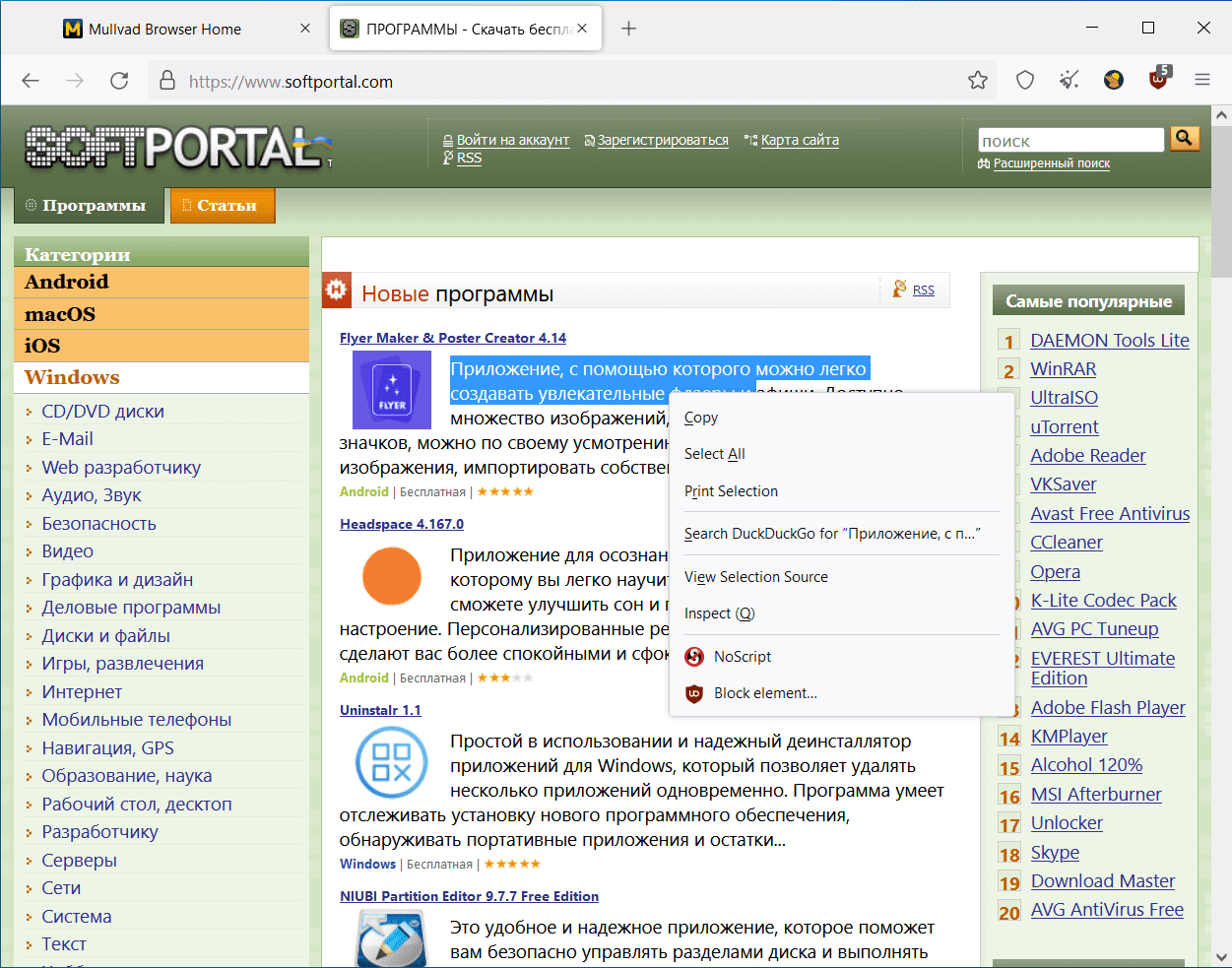Image resolution: width=1232 pixels, height=968 pixels.
Task: Open Adobe Flash Player link
Action: (1108, 708)
